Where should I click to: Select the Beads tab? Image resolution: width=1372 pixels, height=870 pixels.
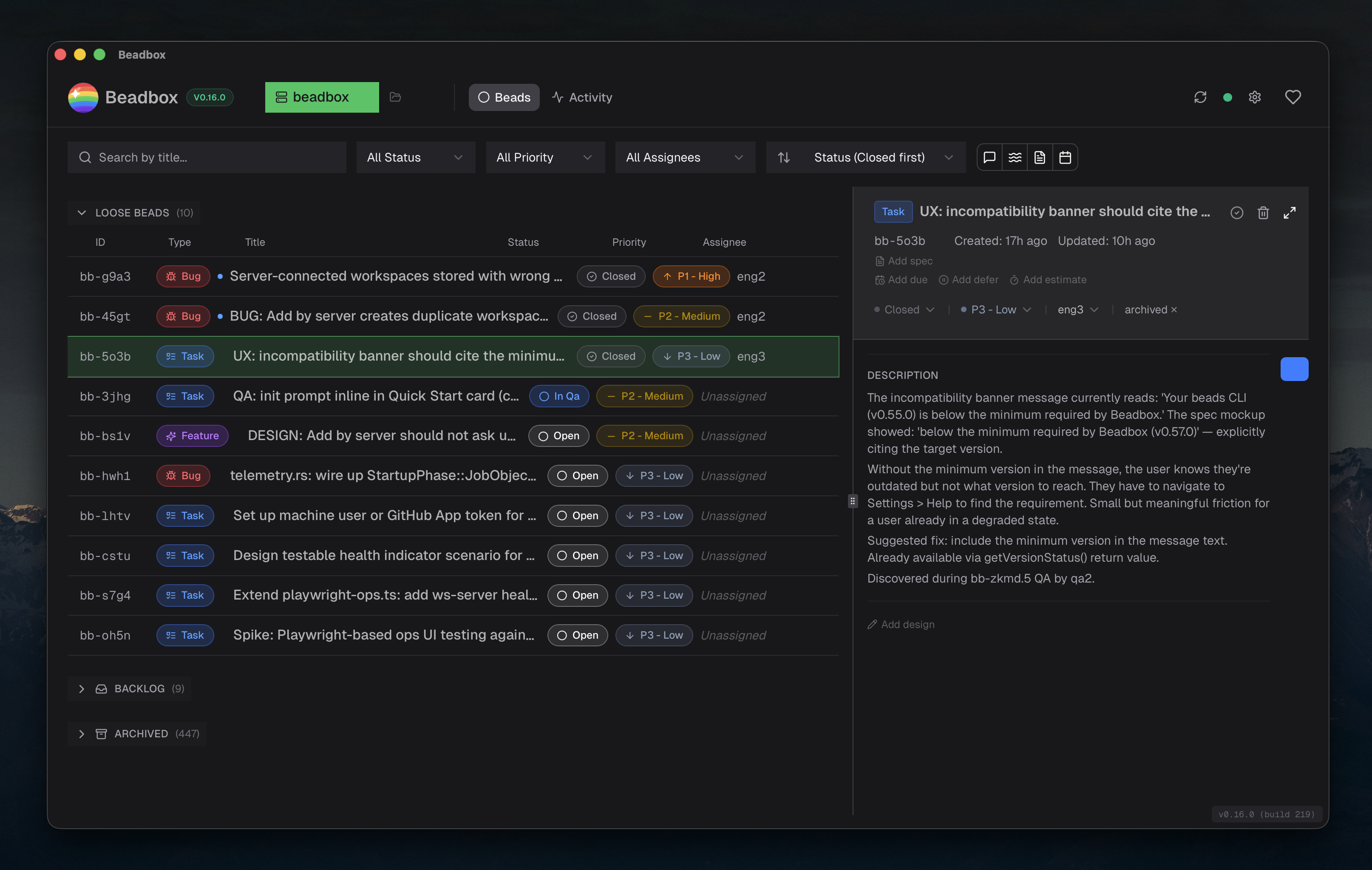[504, 97]
